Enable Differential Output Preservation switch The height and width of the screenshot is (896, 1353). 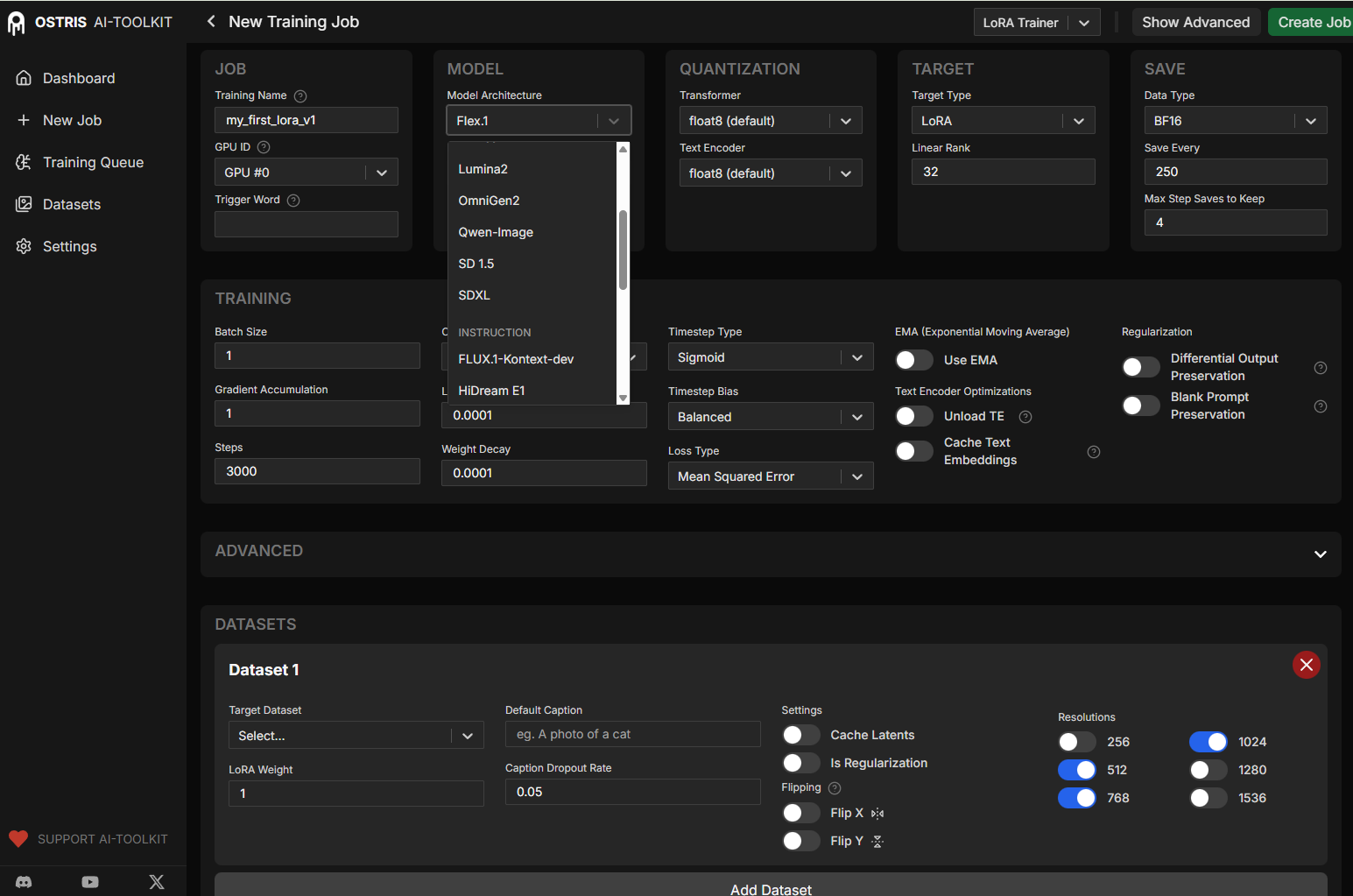click(x=1141, y=367)
